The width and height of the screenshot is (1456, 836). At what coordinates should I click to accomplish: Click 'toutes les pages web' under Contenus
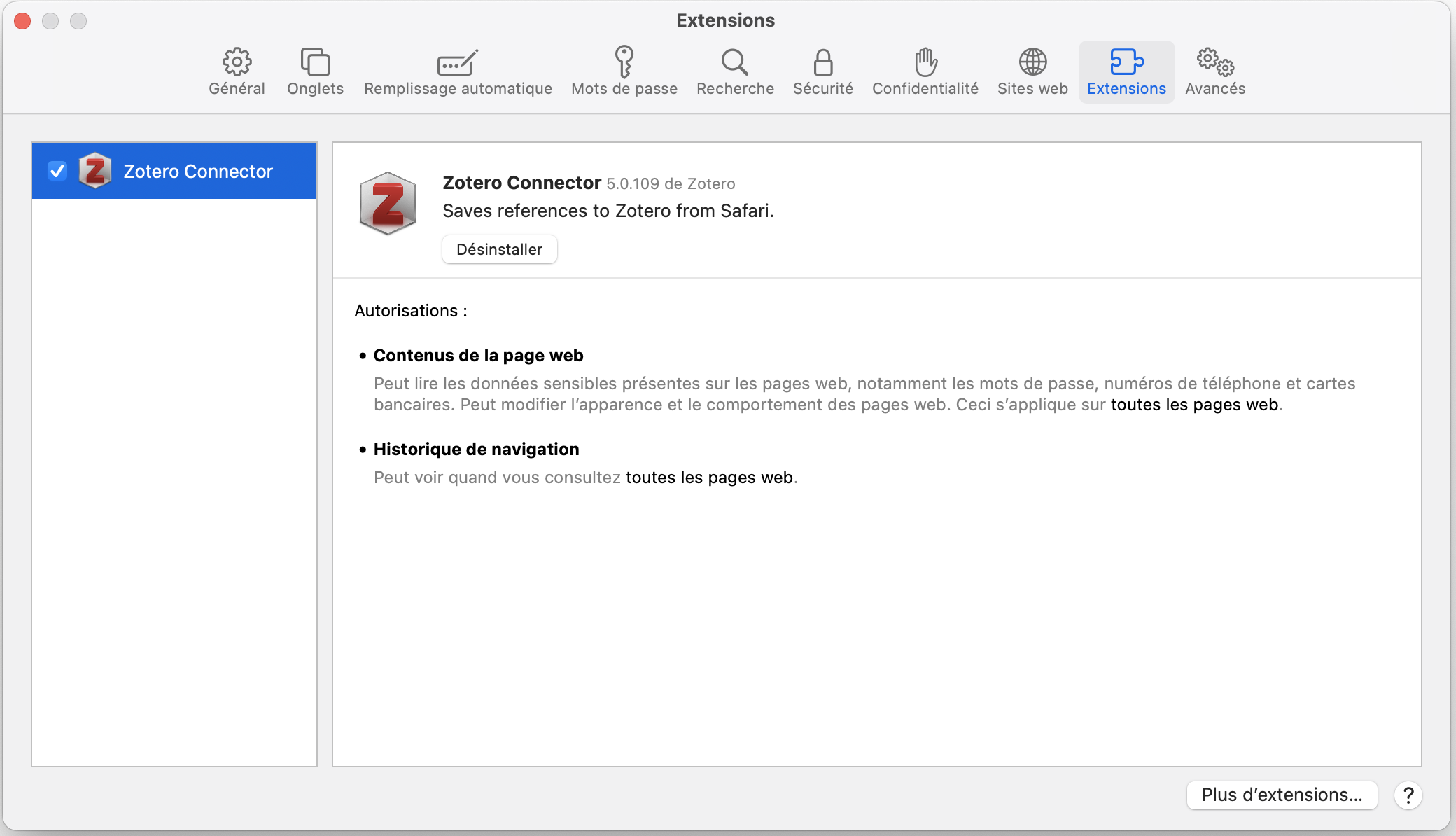click(x=1194, y=405)
